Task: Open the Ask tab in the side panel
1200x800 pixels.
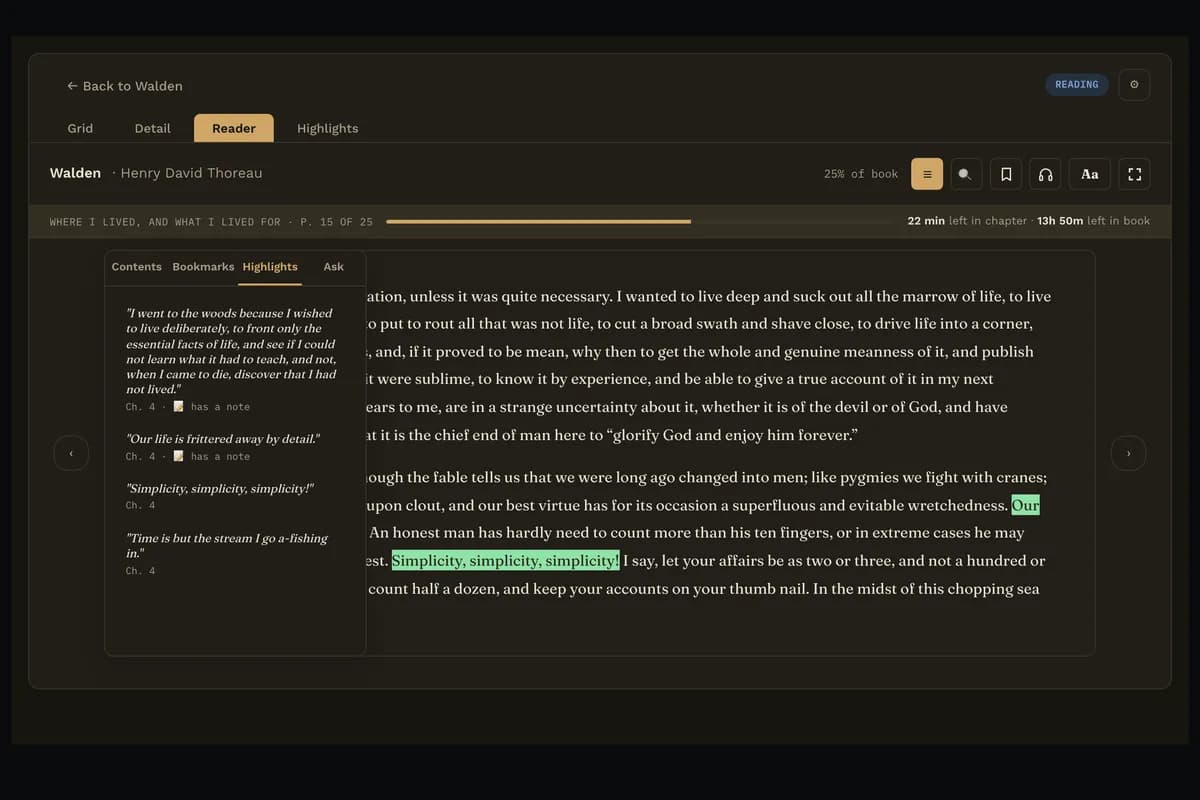Action: [334, 267]
